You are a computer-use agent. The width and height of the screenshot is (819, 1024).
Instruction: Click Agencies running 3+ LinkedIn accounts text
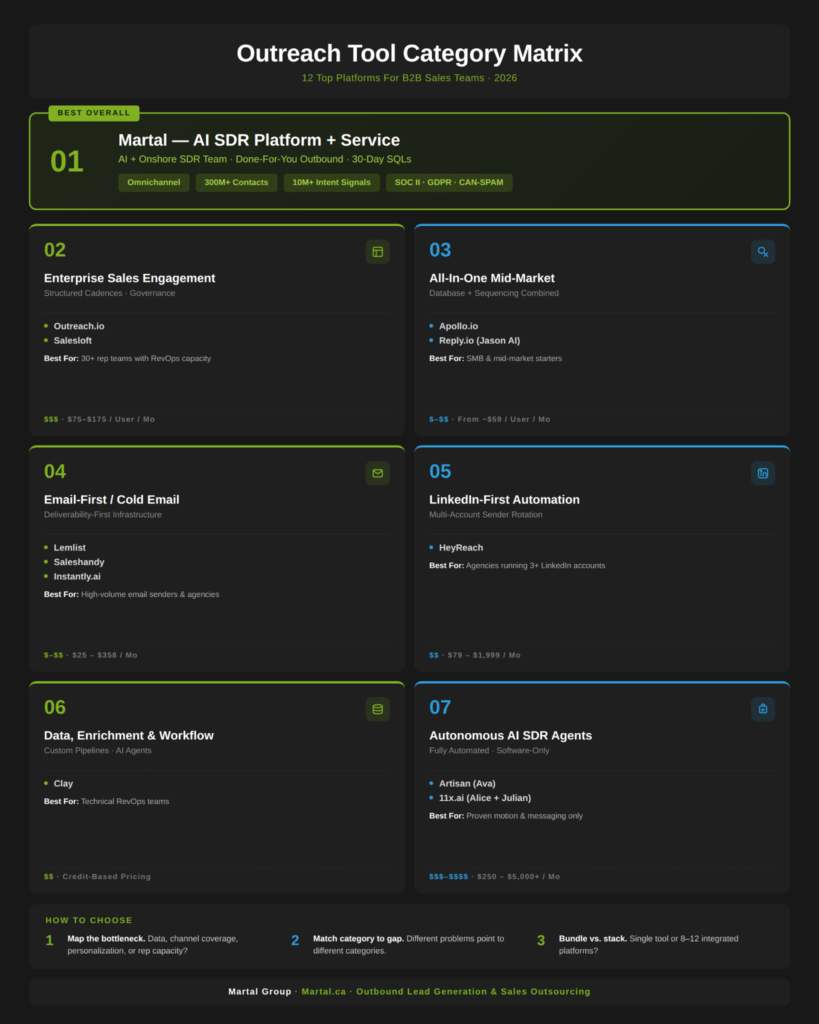coord(536,566)
